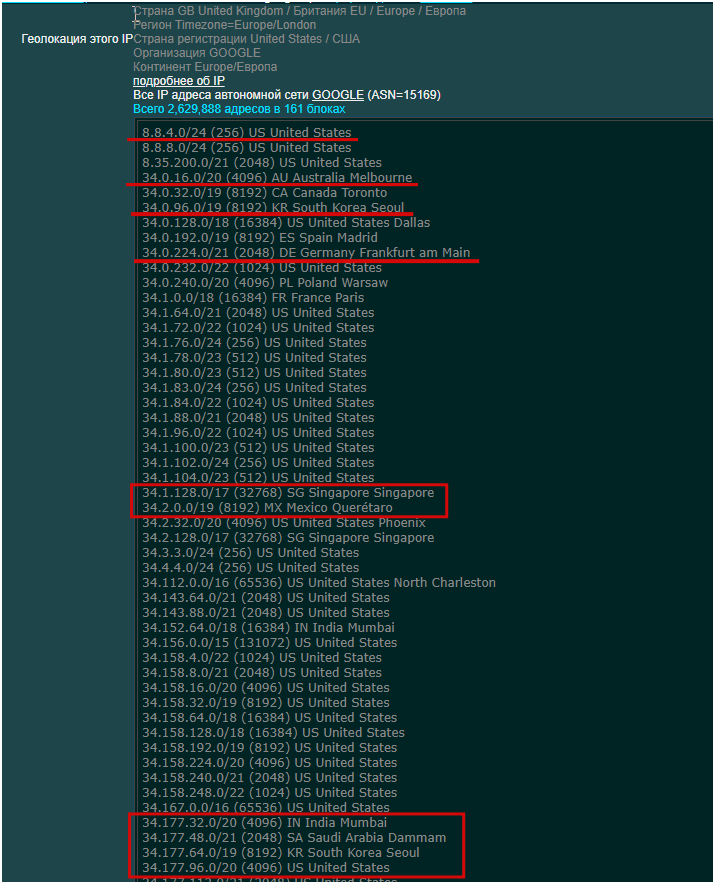Select the 34.1.80.0/23 United States row
The height and width of the screenshot is (882, 713).
point(254,373)
